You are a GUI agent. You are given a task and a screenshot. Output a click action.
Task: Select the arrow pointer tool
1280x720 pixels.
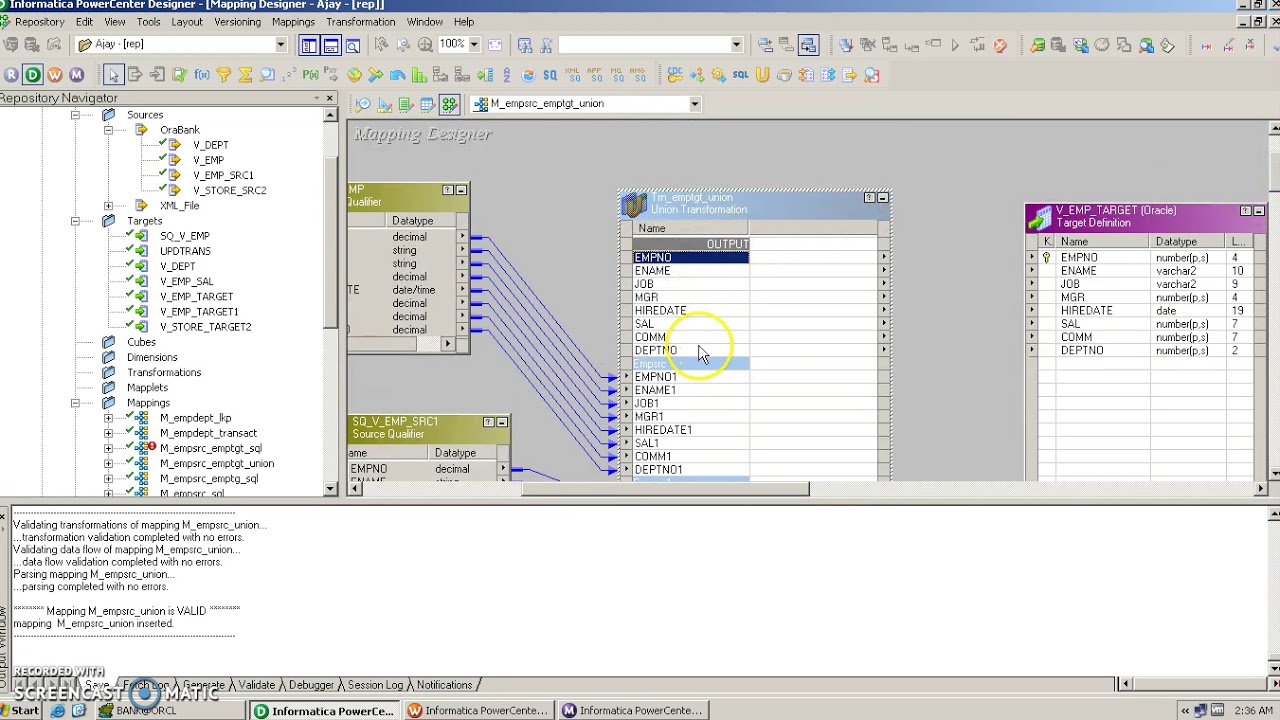click(113, 75)
